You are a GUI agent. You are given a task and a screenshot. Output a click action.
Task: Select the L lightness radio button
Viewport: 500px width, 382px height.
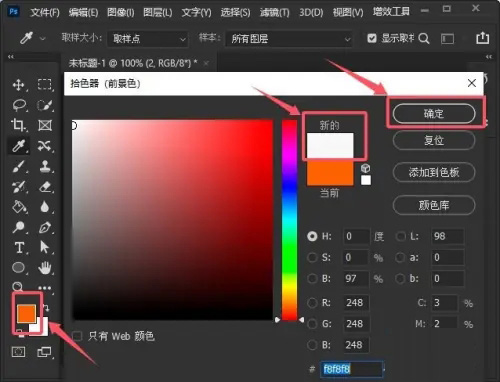pyautogui.click(x=400, y=236)
